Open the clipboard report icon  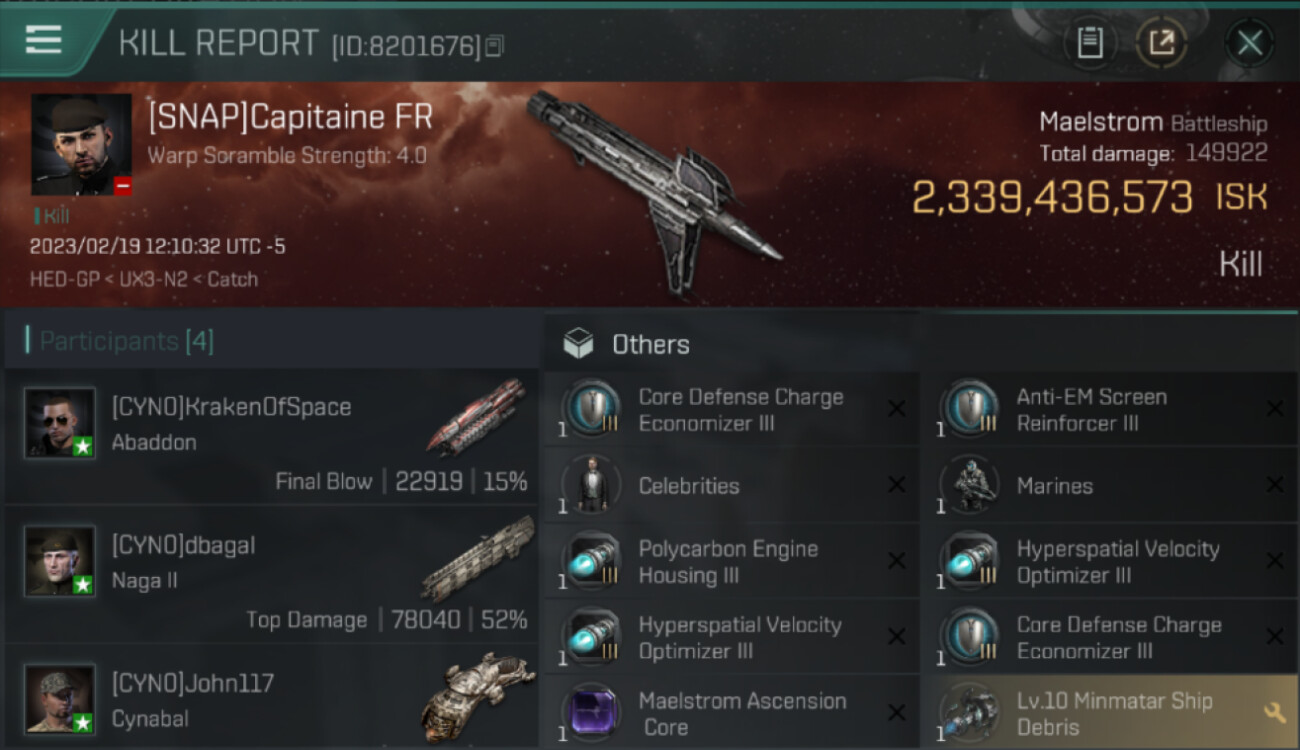(x=1089, y=43)
